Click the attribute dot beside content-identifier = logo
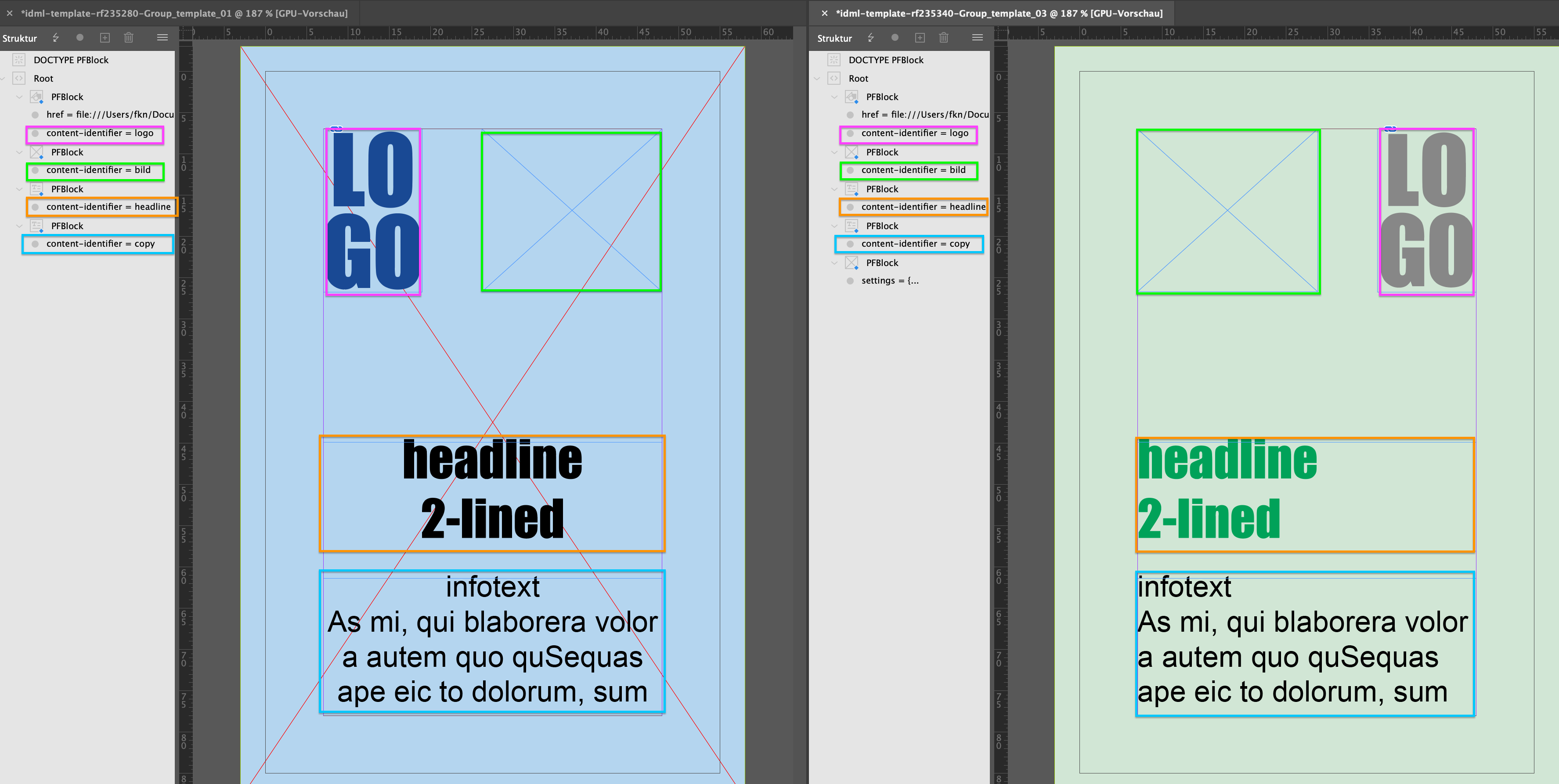The height and width of the screenshot is (784, 1559). tap(36, 134)
